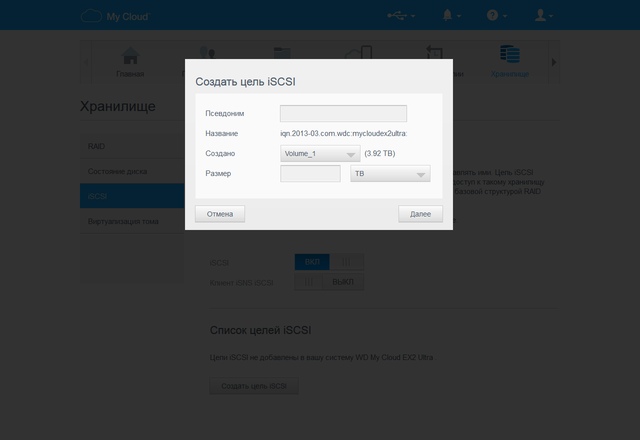The height and width of the screenshot is (440, 640).
Task: Click the Размер size input field
Action: pos(310,173)
